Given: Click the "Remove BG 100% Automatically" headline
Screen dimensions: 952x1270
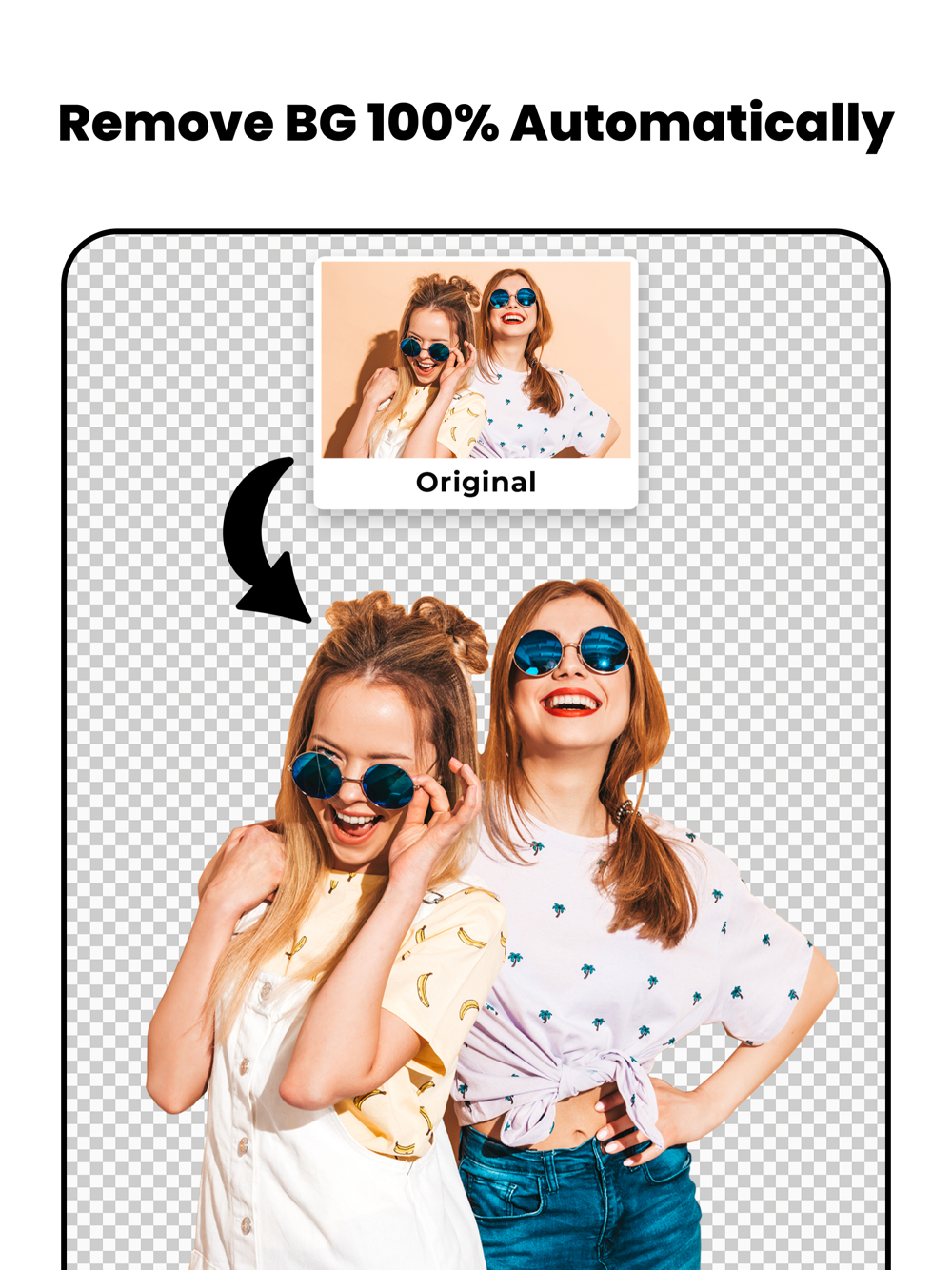Looking at the screenshot, I should [476, 124].
